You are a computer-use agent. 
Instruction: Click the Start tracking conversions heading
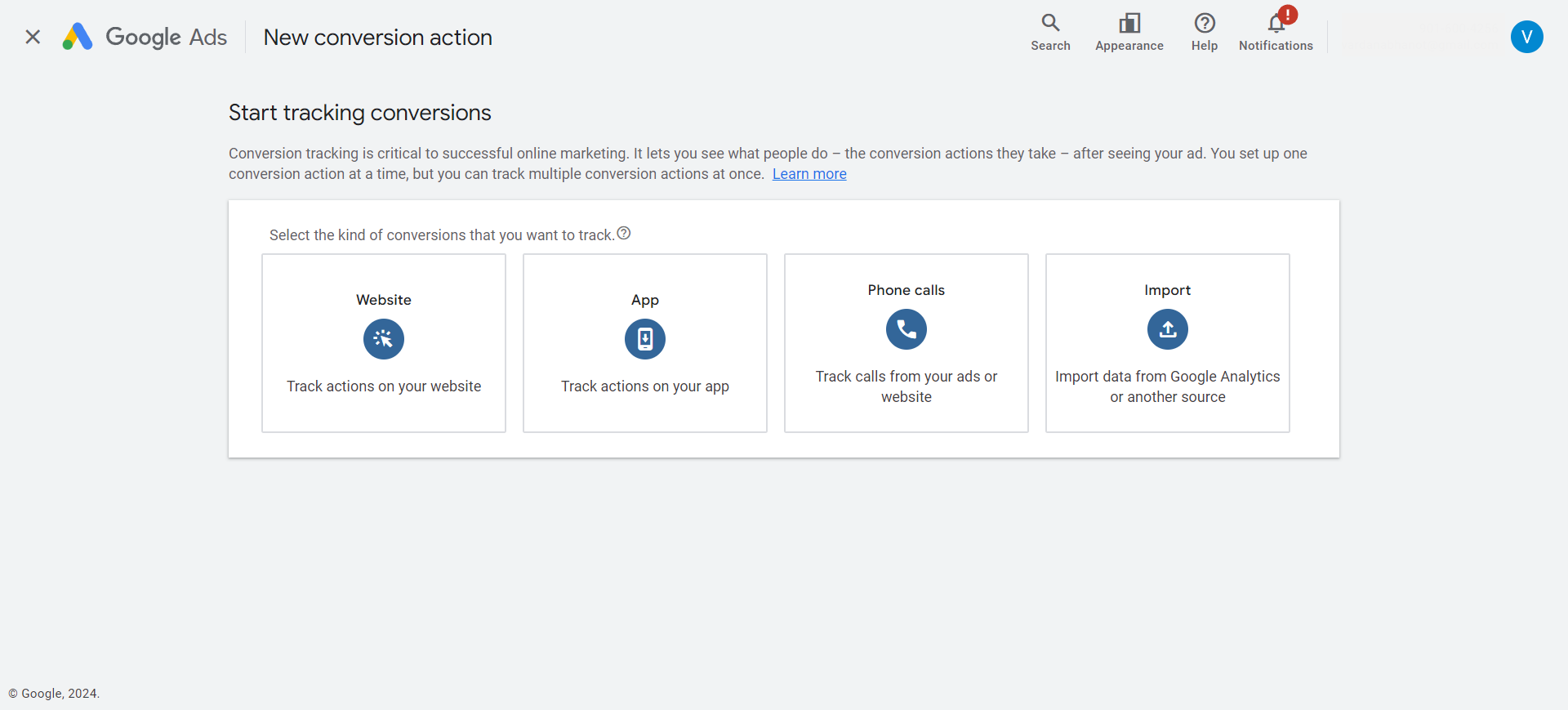pyautogui.click(x=360, y=113)
